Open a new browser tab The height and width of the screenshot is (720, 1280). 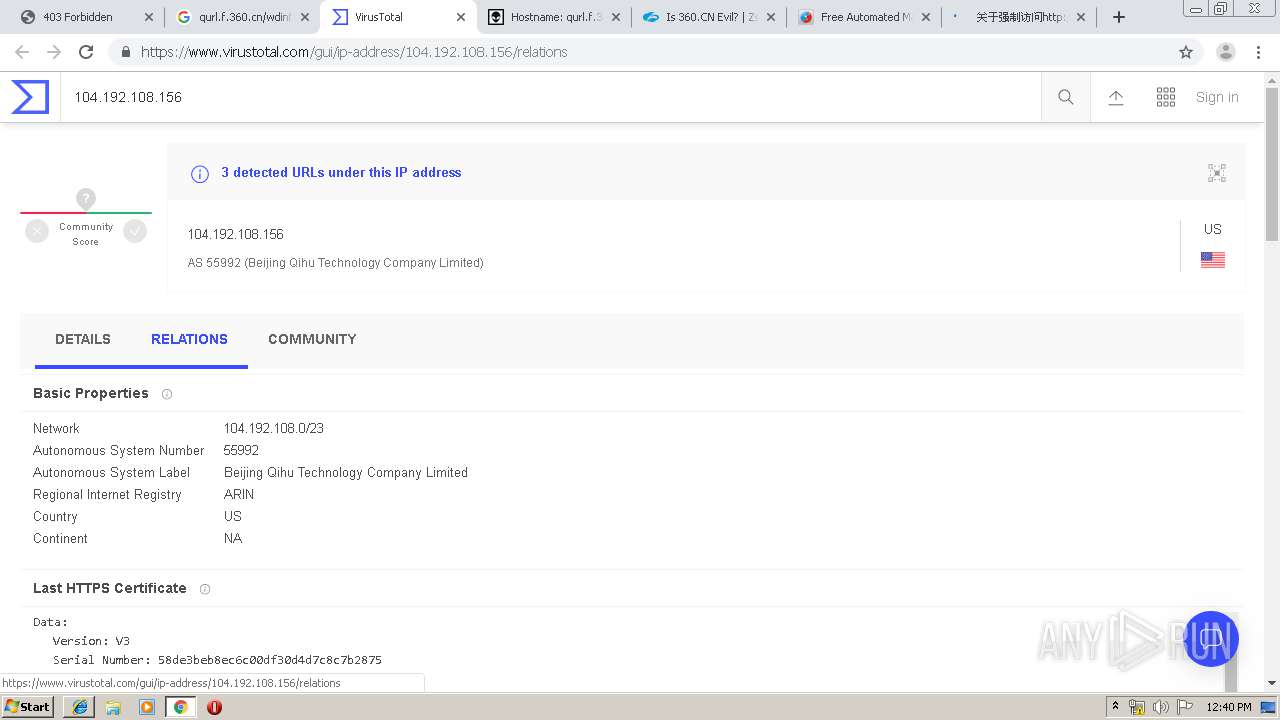1119,17
